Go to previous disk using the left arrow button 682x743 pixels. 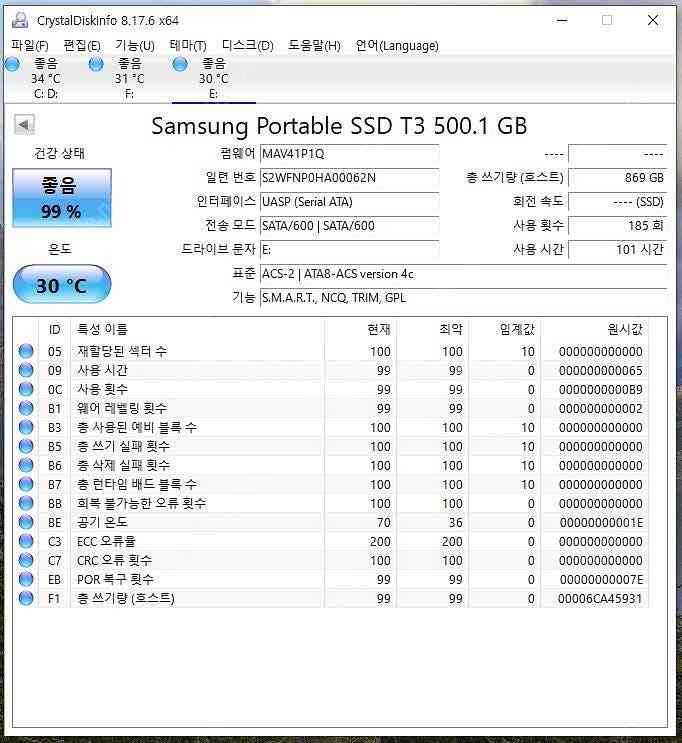click(24, 125)
